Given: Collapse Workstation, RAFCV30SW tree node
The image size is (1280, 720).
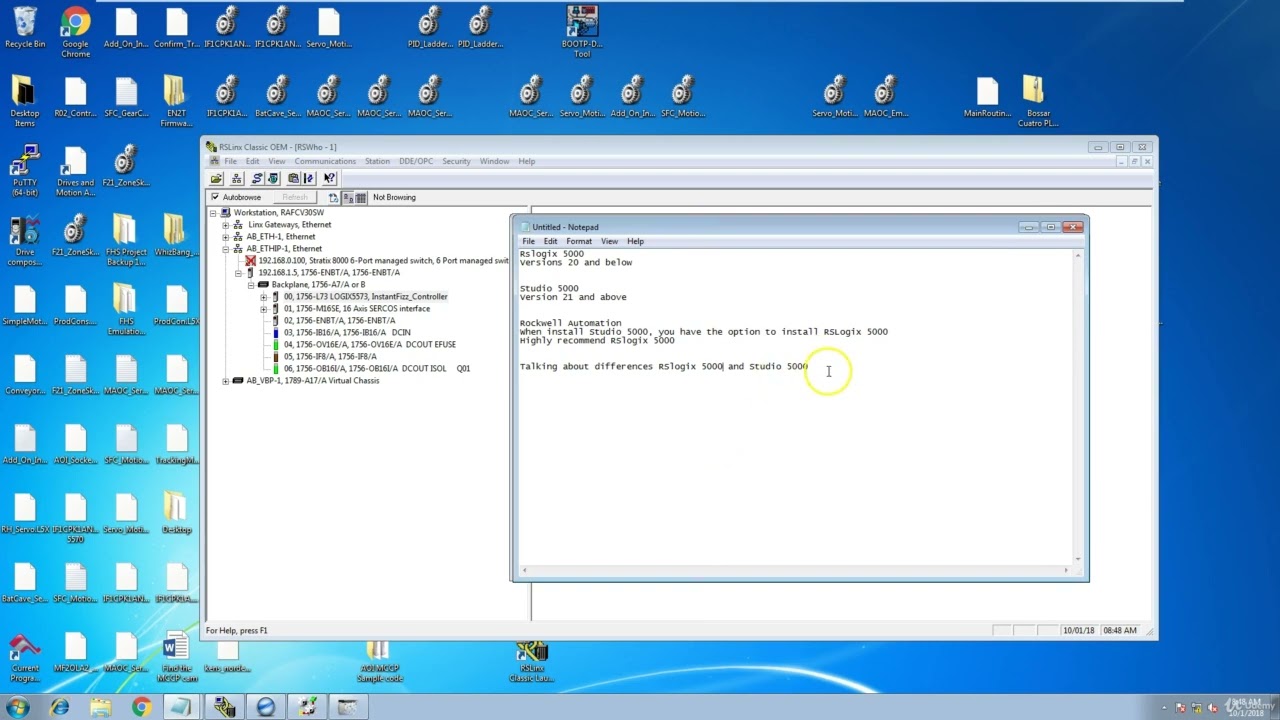Looking at the screenshot, I should [x=214, y=213].
